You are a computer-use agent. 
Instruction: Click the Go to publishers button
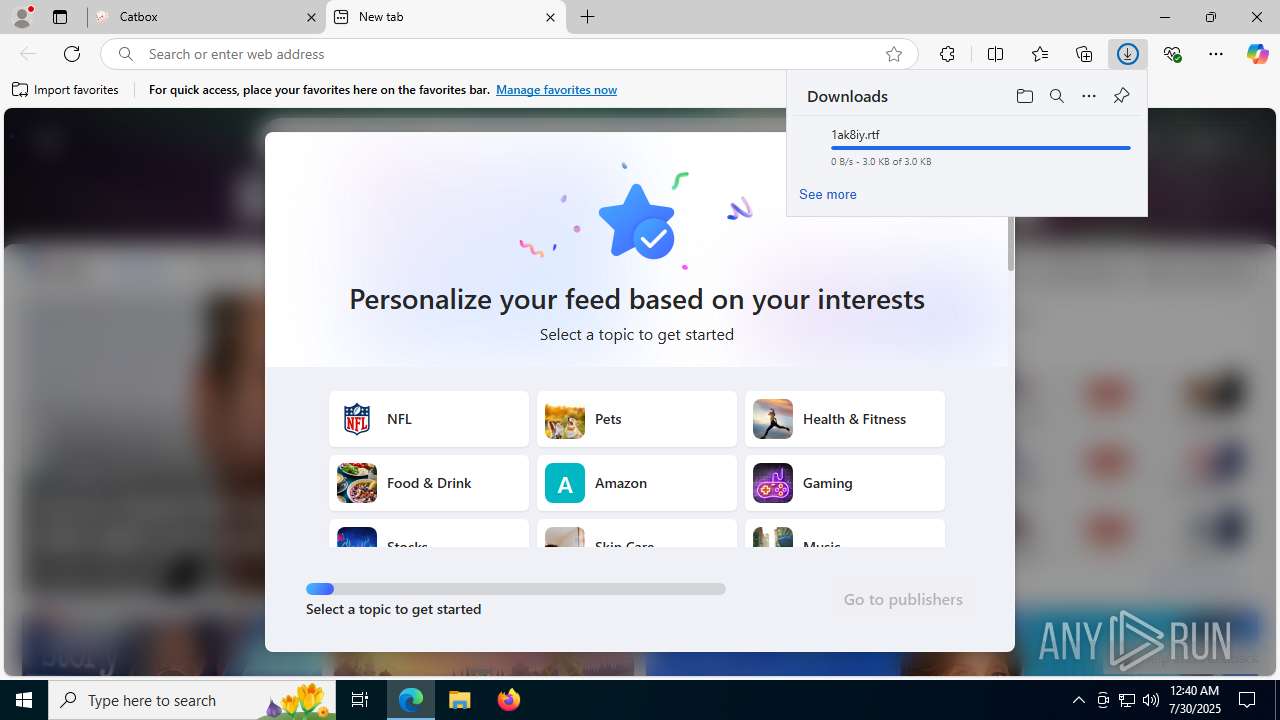coord(903,599)
